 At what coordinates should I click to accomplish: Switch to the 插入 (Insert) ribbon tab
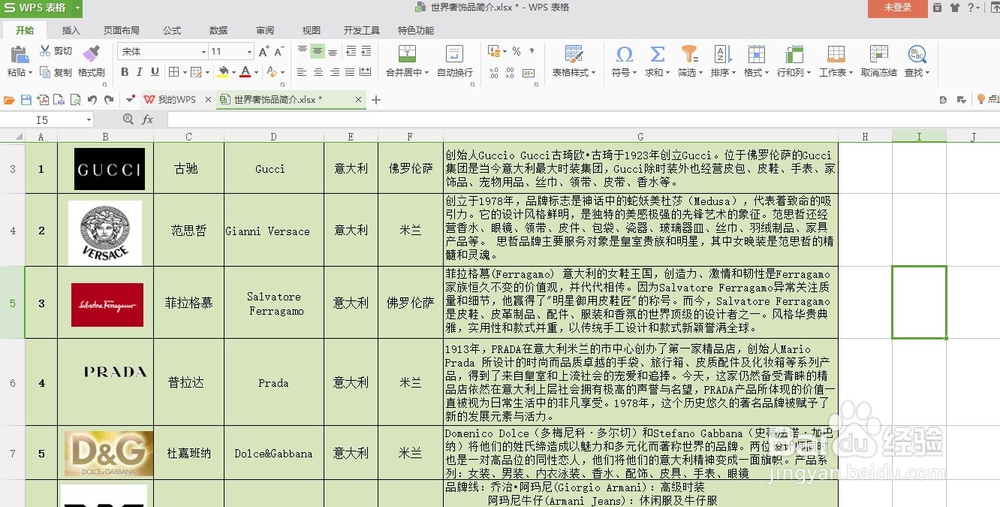pos(71,30)
